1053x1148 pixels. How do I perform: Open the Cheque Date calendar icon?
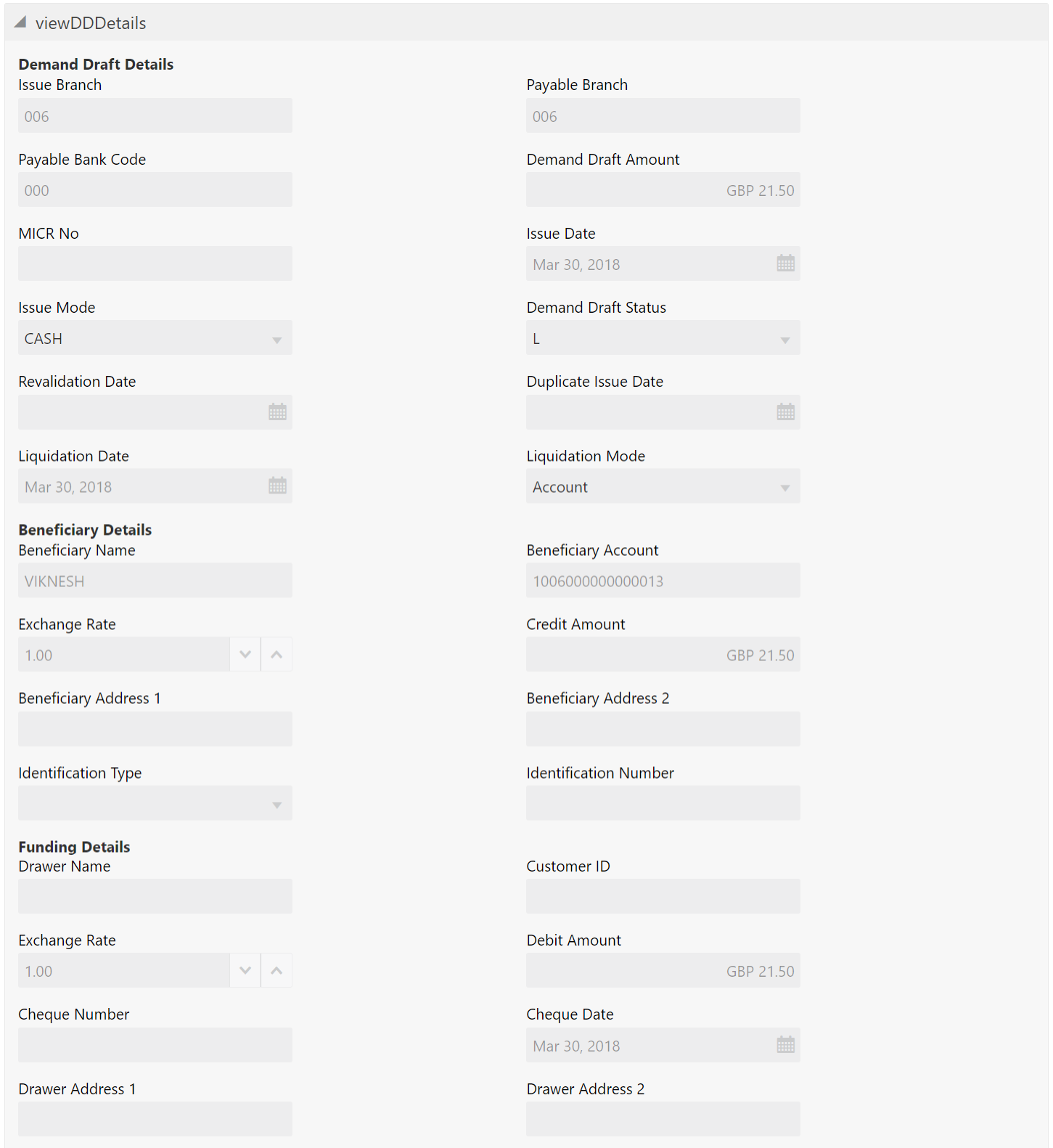(x=785, y=1045)
